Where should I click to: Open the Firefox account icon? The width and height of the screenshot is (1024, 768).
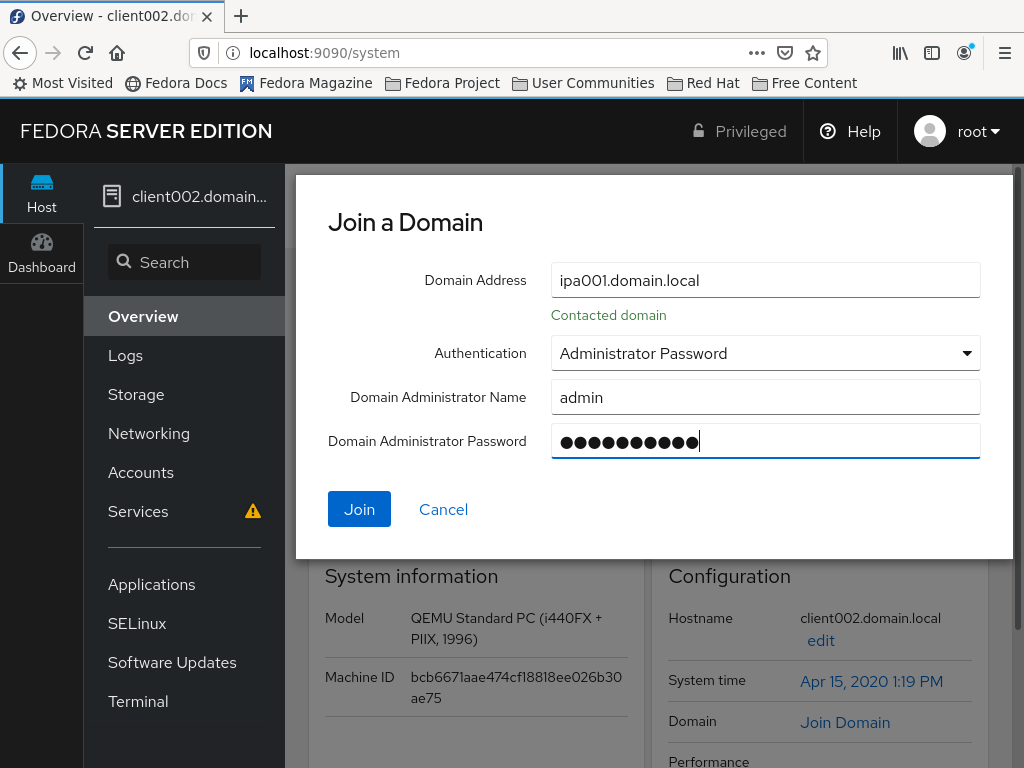pyautogui.click(x=965, y=53)
